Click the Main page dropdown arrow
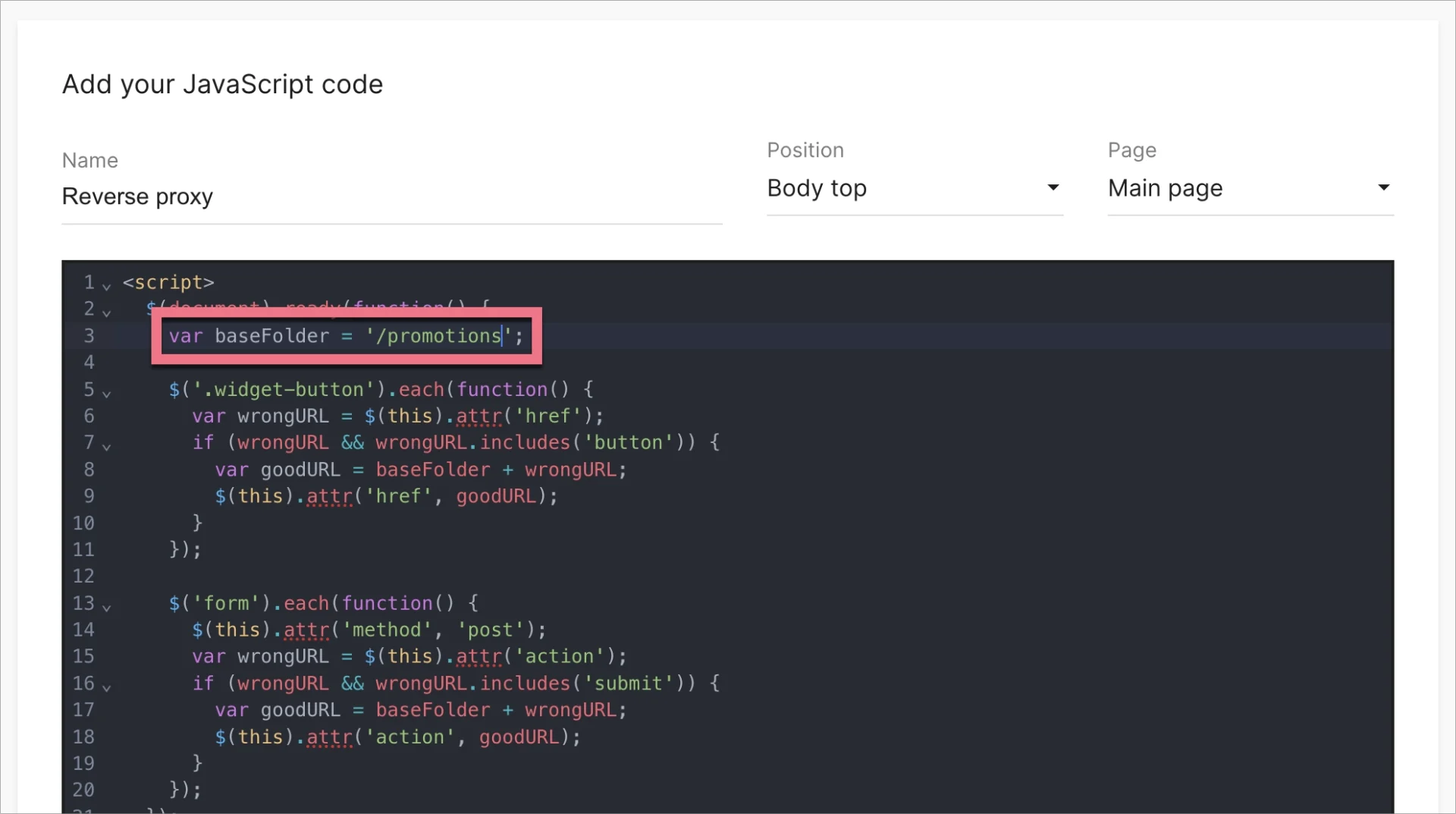This screenshot has width=1456, height=814. 1383,187
